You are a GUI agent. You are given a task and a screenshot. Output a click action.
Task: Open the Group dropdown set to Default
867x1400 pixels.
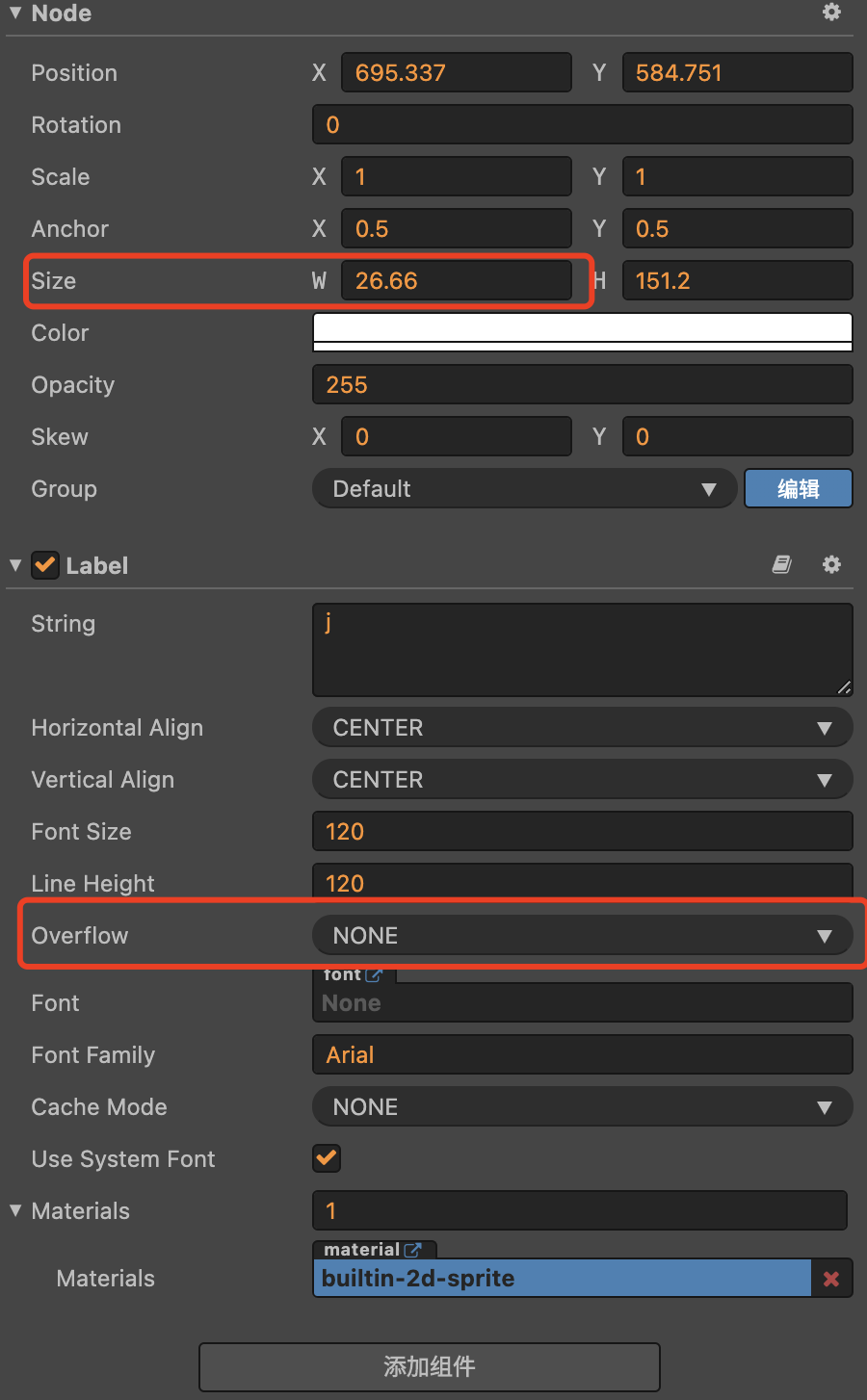click(524, 489)
